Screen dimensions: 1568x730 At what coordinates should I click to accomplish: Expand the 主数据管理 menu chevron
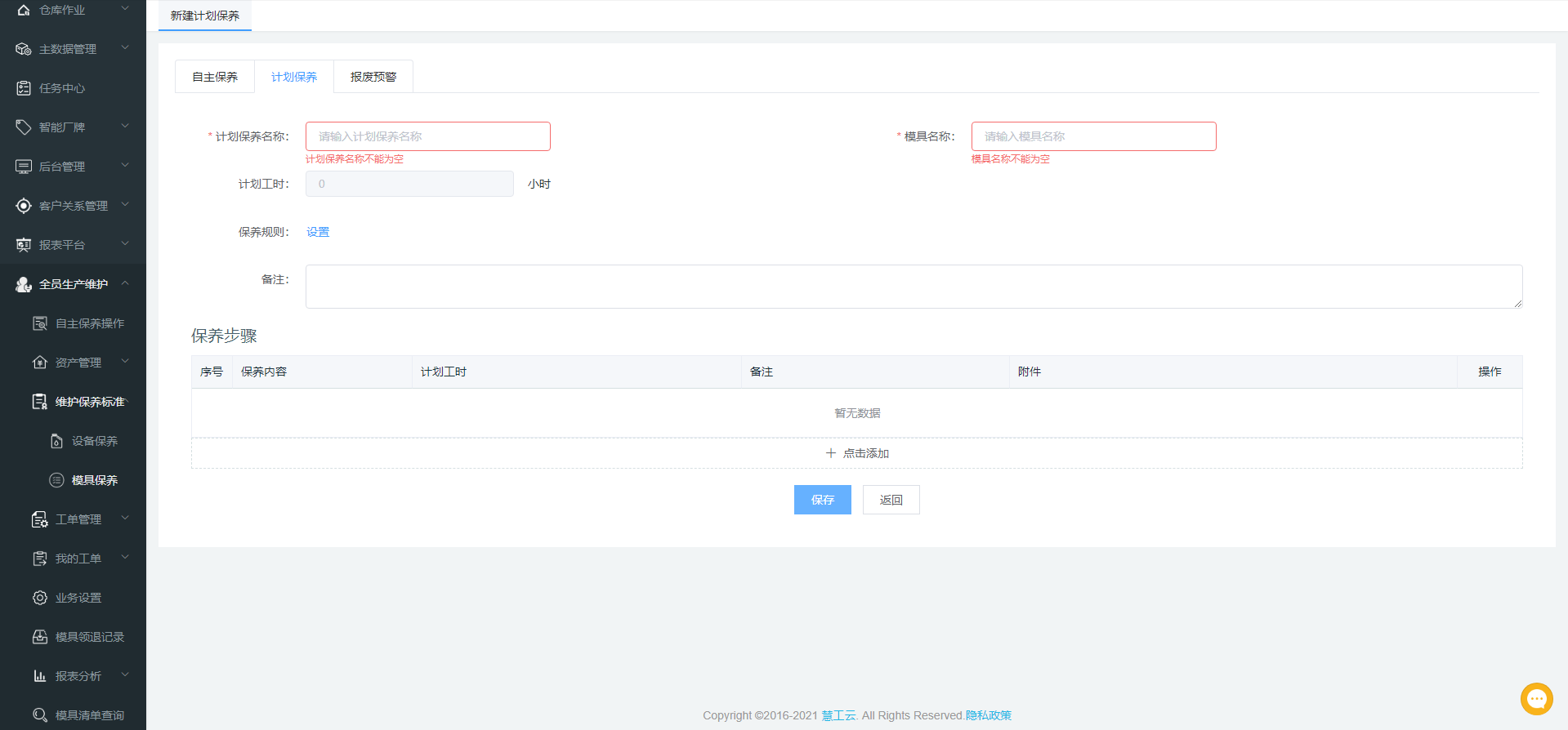pos(125,48)
